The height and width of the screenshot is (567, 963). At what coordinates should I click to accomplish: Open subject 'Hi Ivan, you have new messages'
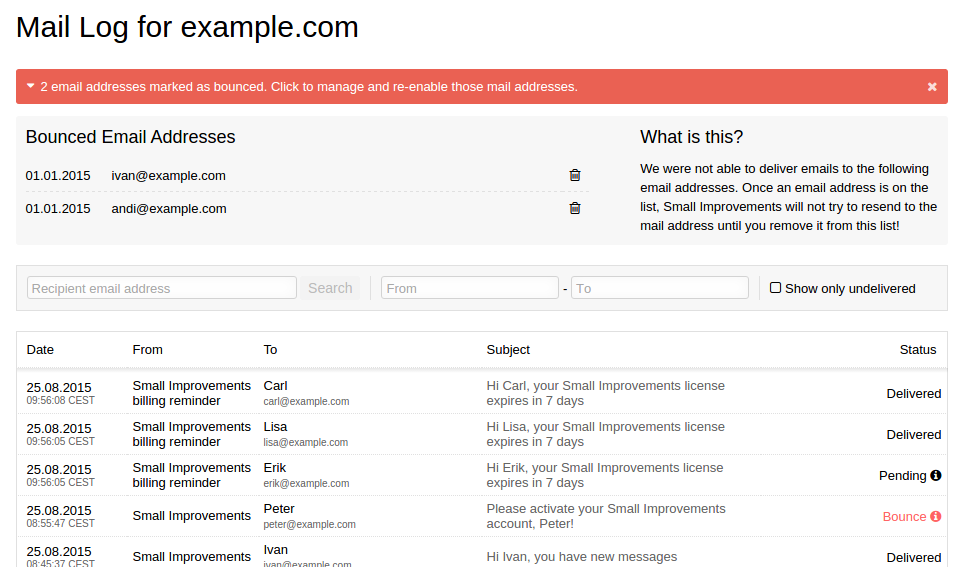pyautogui.click(x=582, y=557)
